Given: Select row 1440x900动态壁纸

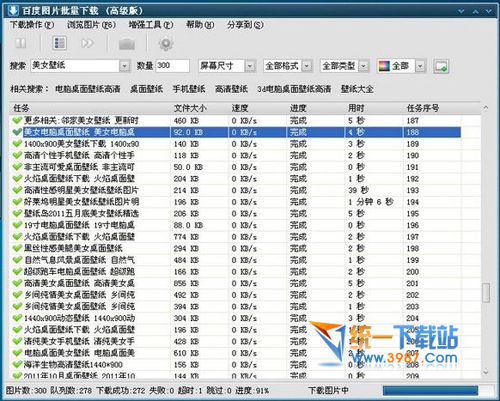Looking at the screenshot, I should [x=236, y=318].
